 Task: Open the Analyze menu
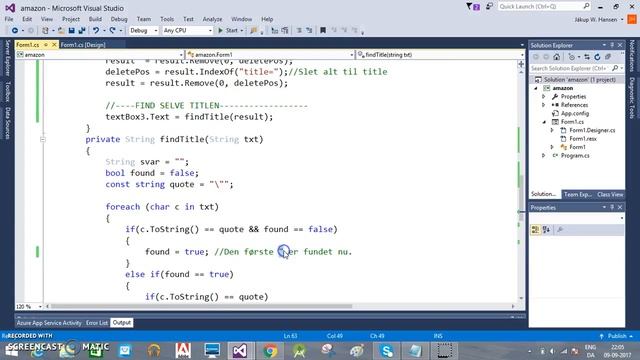pos(212,19)
